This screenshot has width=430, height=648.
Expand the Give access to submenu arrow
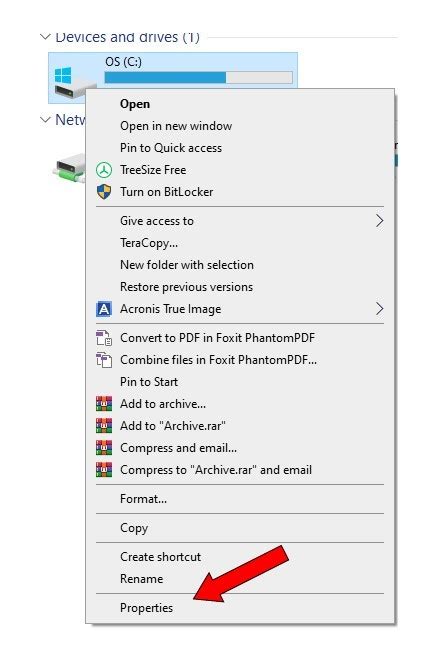pos(380,221)
